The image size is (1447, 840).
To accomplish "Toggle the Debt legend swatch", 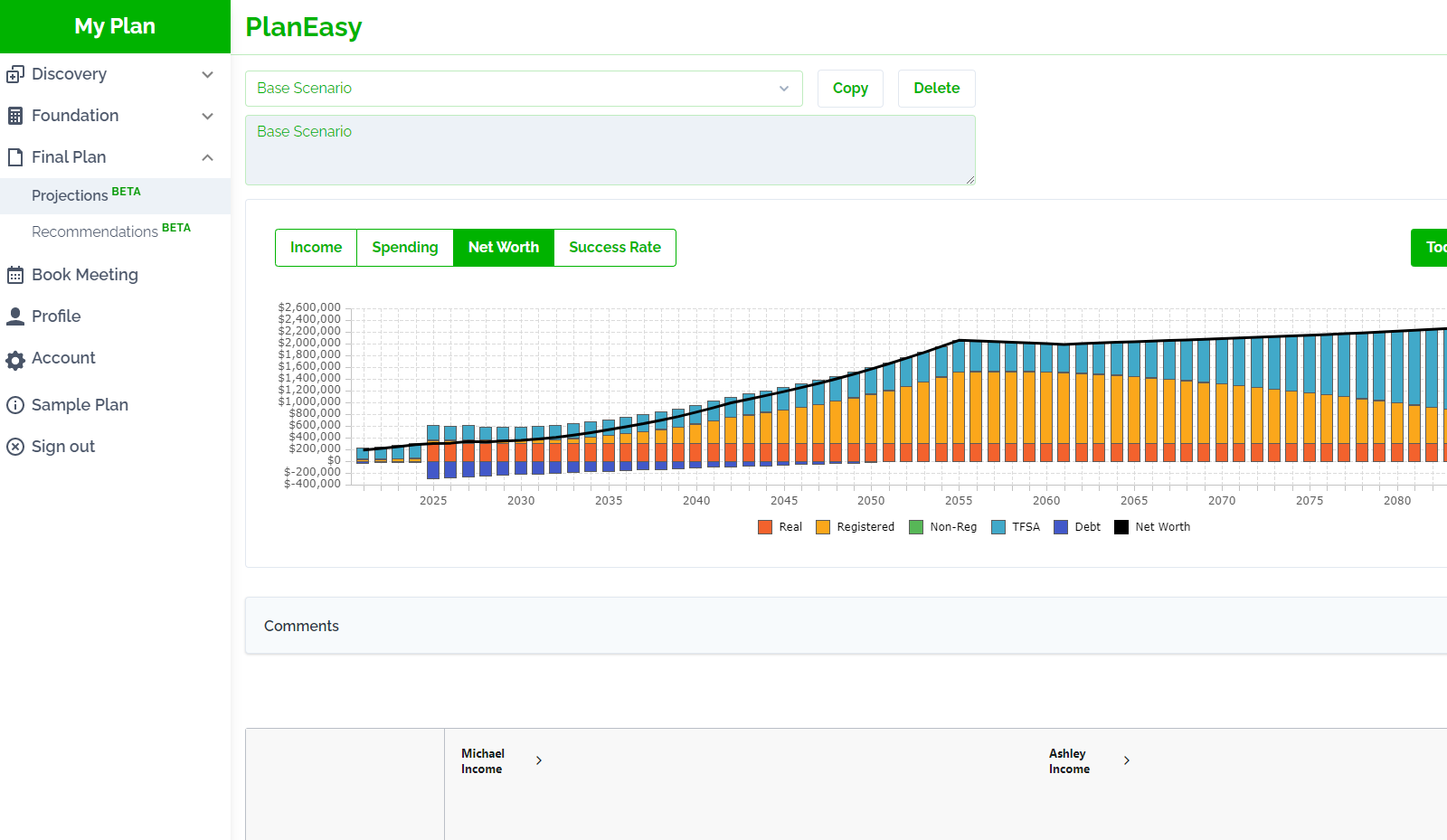I will (x=1061, y=527).
